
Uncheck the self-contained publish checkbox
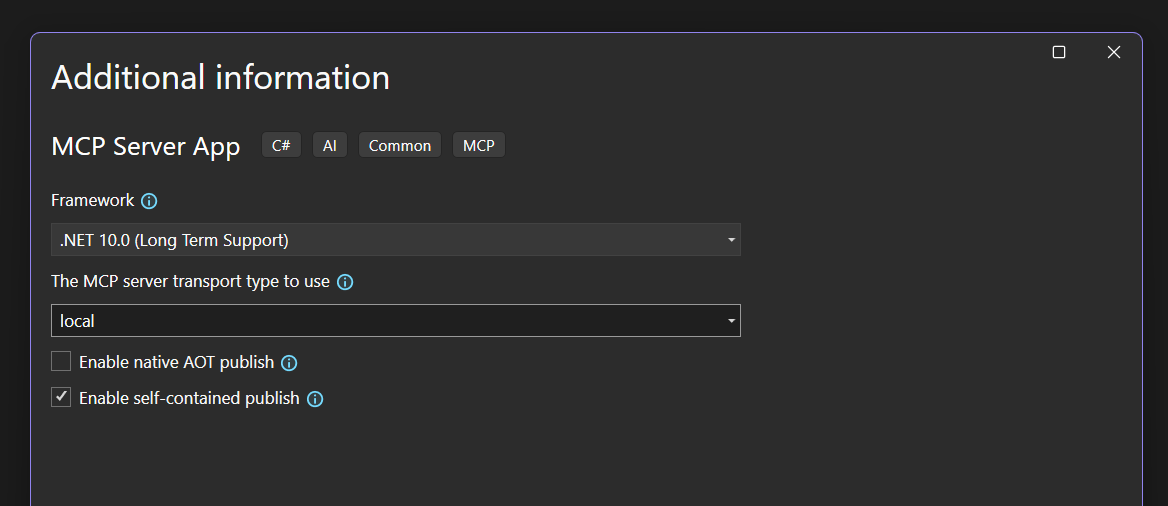pyautogui.click(x=61, y=398)
